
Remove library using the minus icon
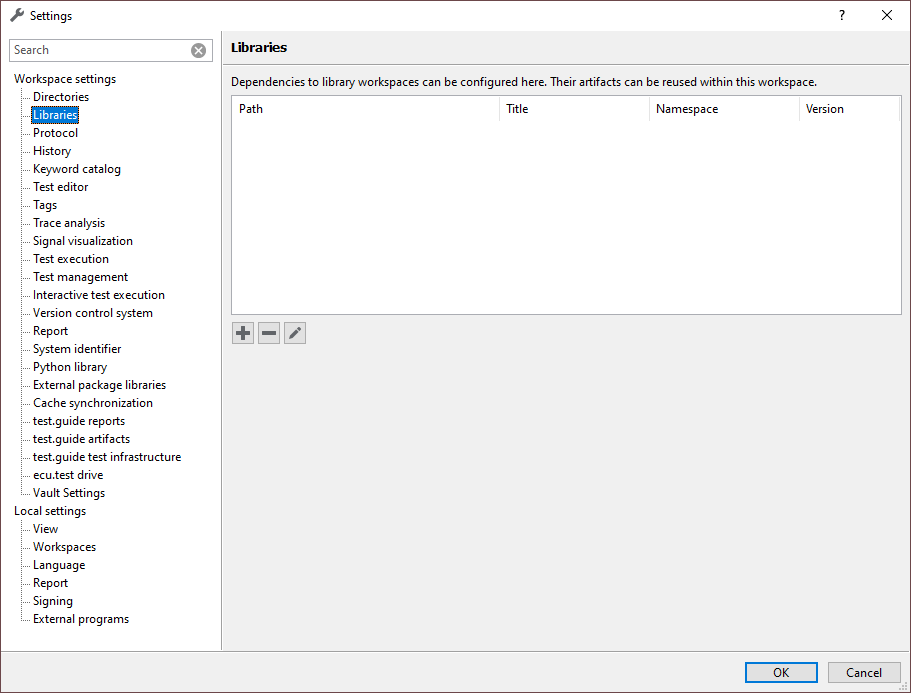(x=269, y=333)
